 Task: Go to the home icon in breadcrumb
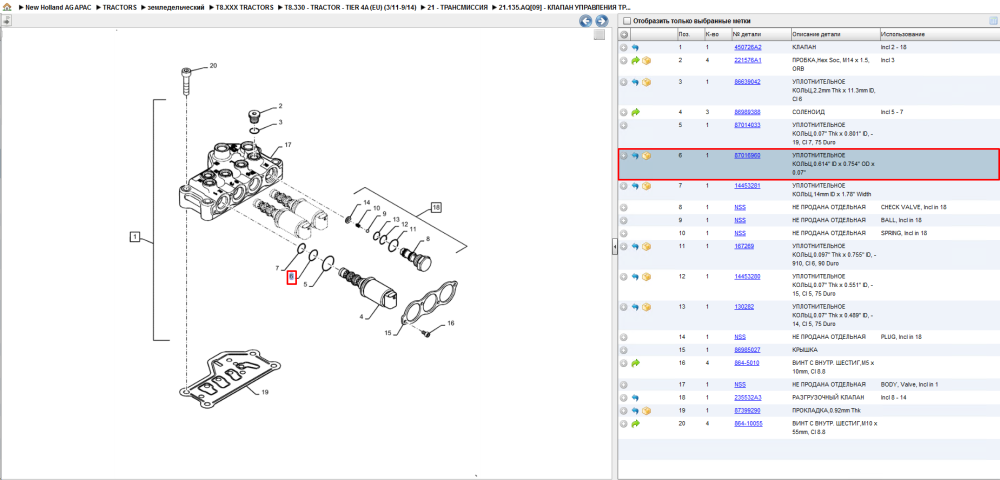point(8,7)
